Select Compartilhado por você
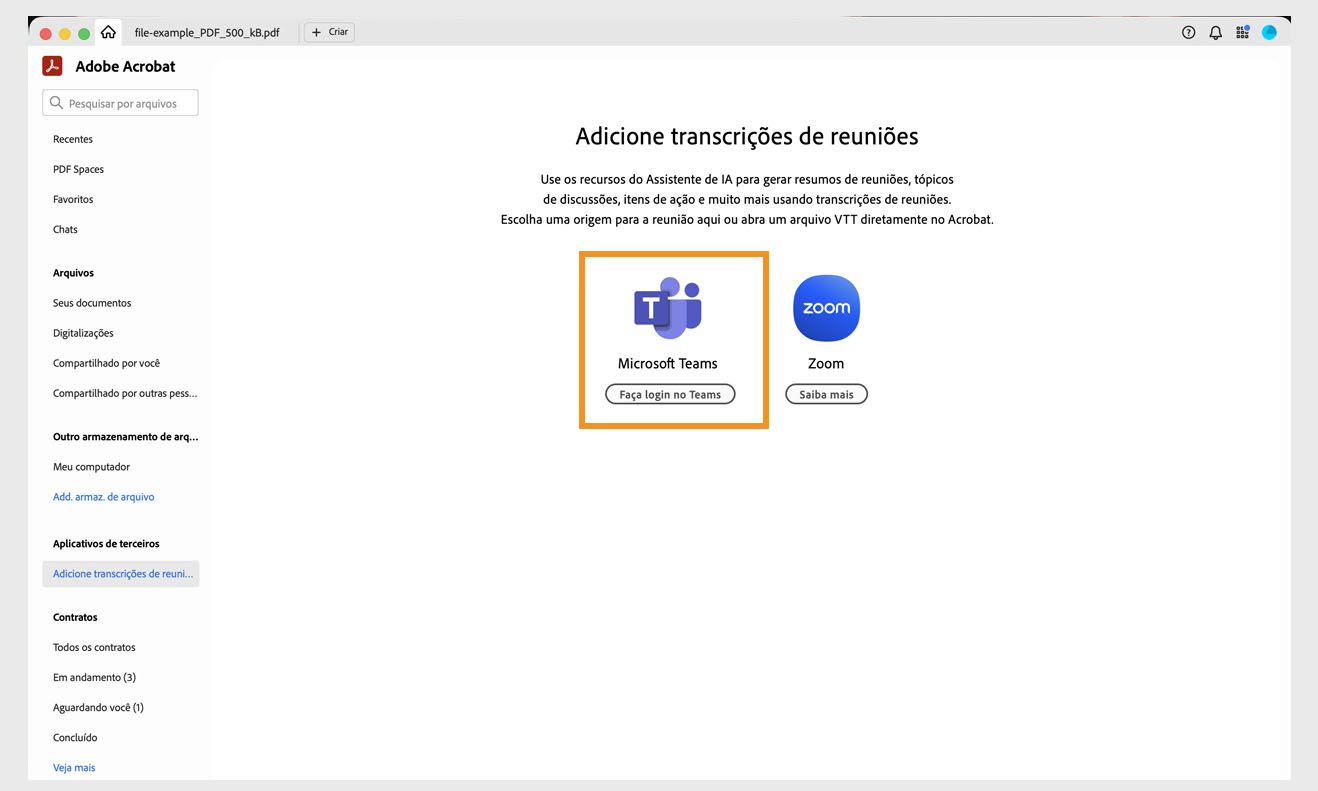 [x=106, y=363]
